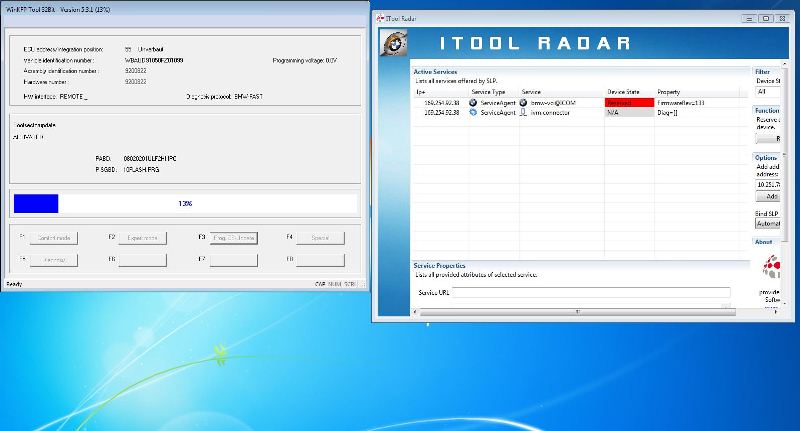Click the blank F7 button
This screenshot has width=800, height=431.
tap(234, 260)
